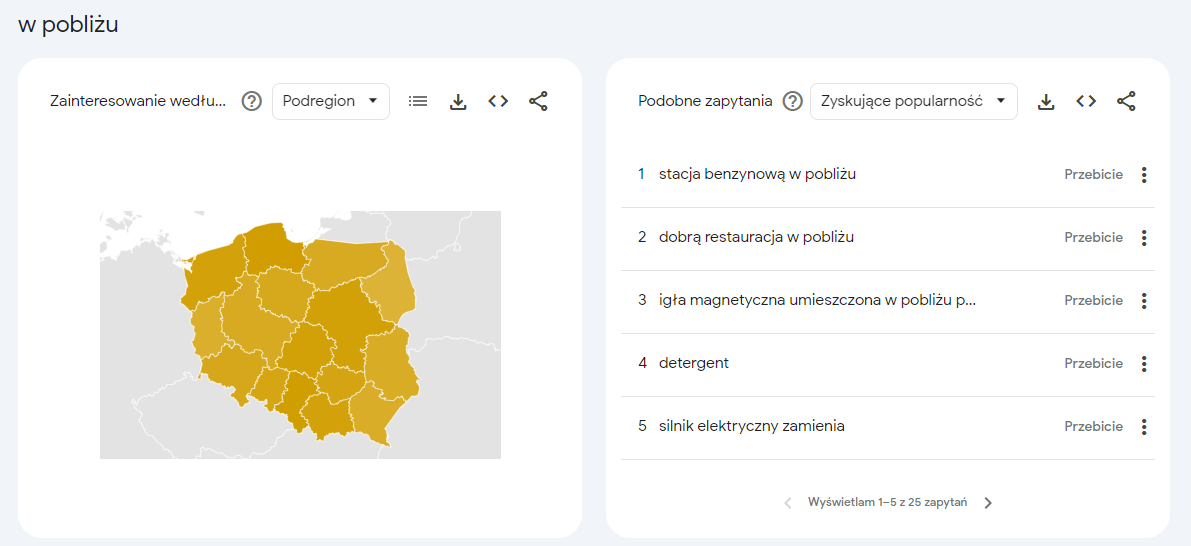Open the 'detergent' query
The height and width of the screenshot is (546, 1191).
click(693, 364)
